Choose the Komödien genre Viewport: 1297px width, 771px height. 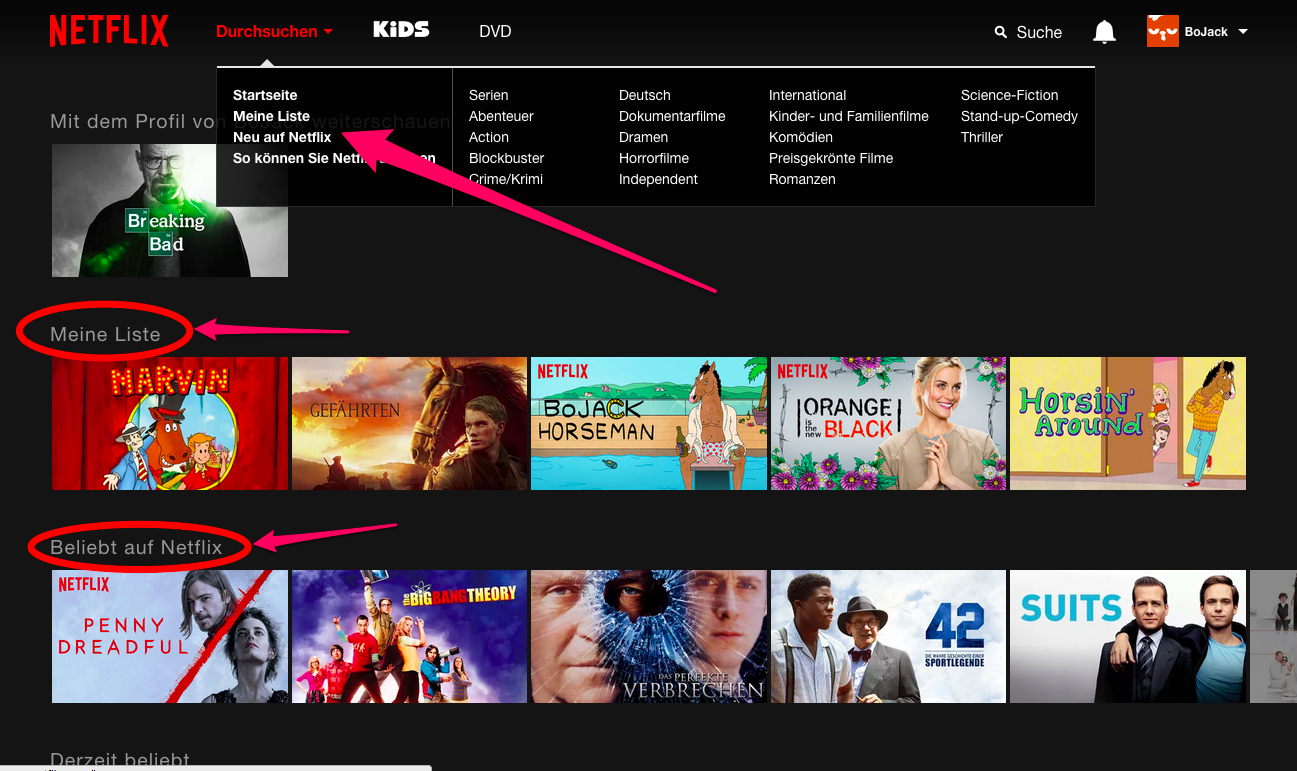click(801, 137)
